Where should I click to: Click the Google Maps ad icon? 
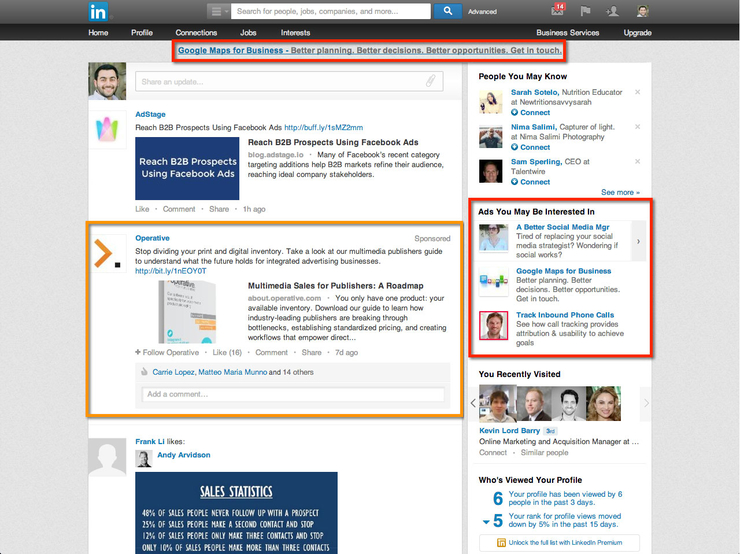[x=494, y=282]
